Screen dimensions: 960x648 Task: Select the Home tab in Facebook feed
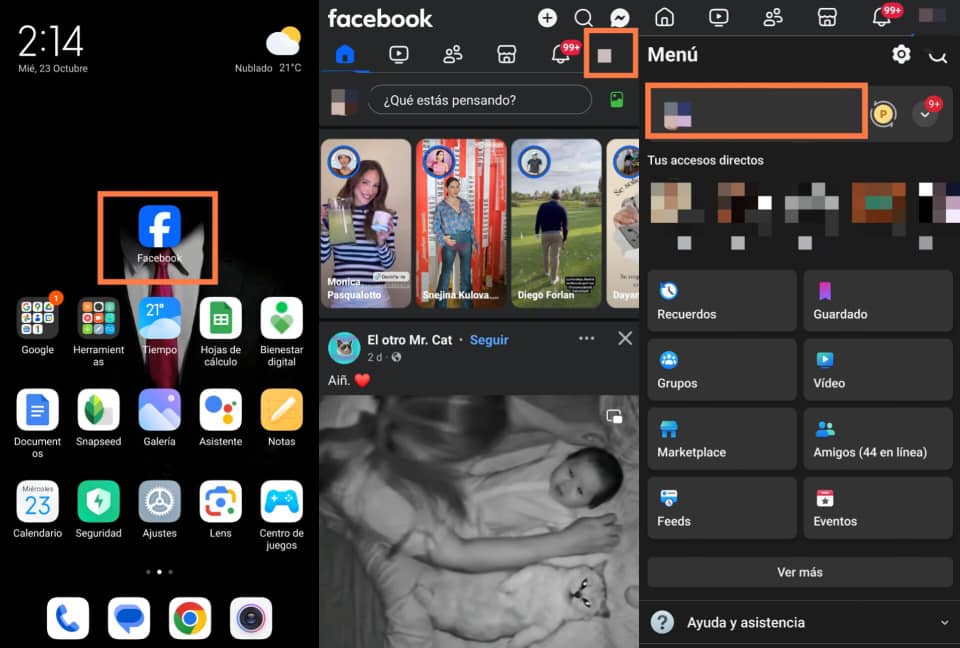tap(345, 55)
